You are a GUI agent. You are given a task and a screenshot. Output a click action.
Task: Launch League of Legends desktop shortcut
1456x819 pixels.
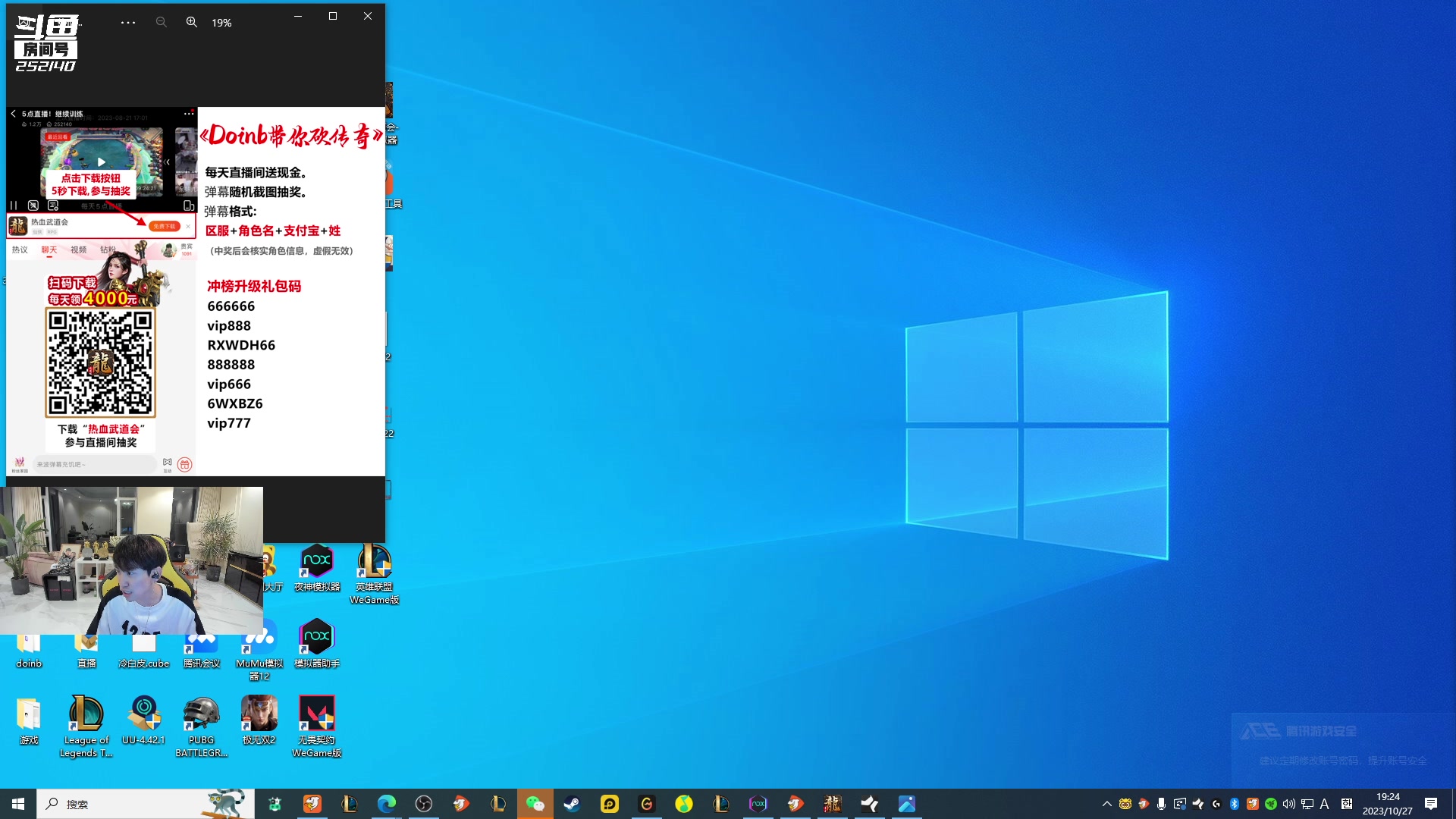pos(86,726)
